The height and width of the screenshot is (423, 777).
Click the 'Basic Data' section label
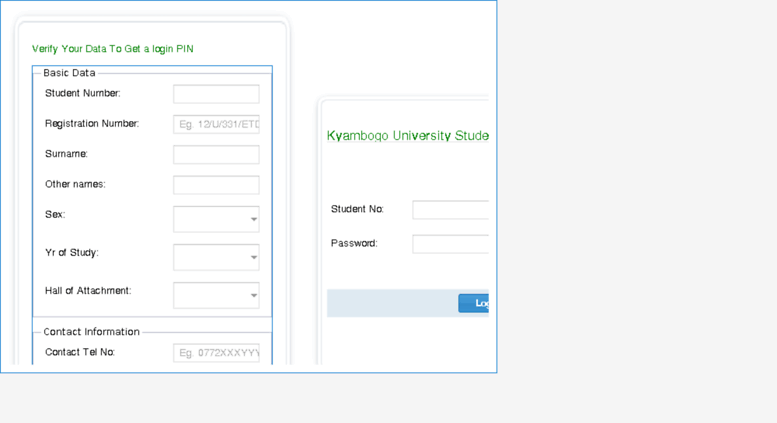pyautogui.click(x=69, y=73)
